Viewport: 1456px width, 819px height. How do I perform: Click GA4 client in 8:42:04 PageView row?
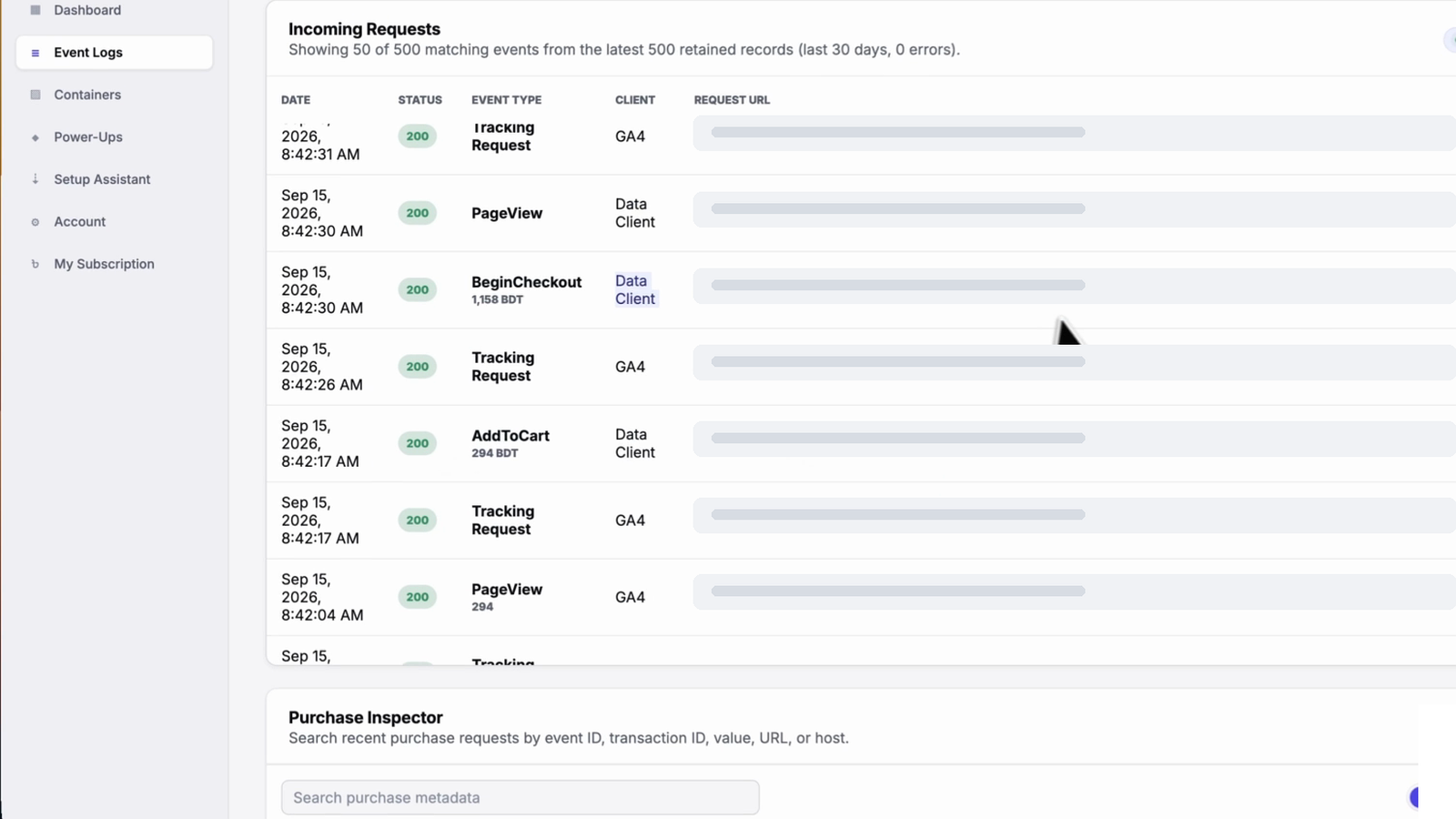coord(630,597)
